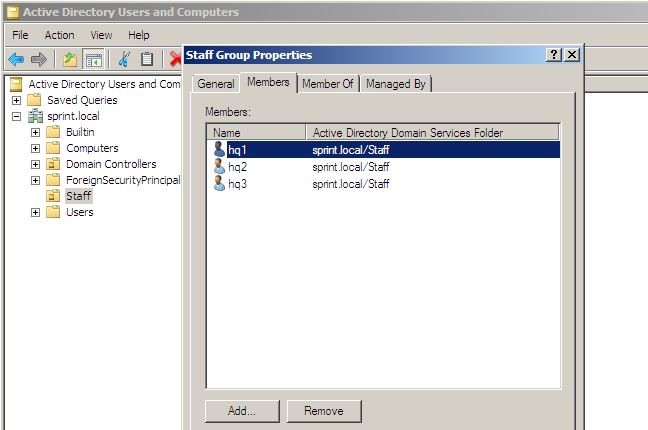Click the Up one level folder icon

70,60
